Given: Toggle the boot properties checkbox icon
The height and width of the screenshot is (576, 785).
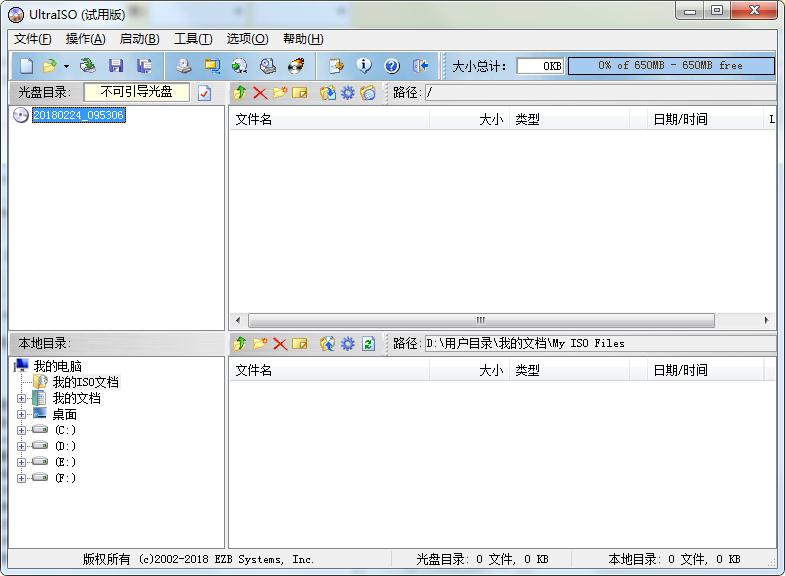Looking at the screenshot, I should pyautogui.click(x=205, y=93).
